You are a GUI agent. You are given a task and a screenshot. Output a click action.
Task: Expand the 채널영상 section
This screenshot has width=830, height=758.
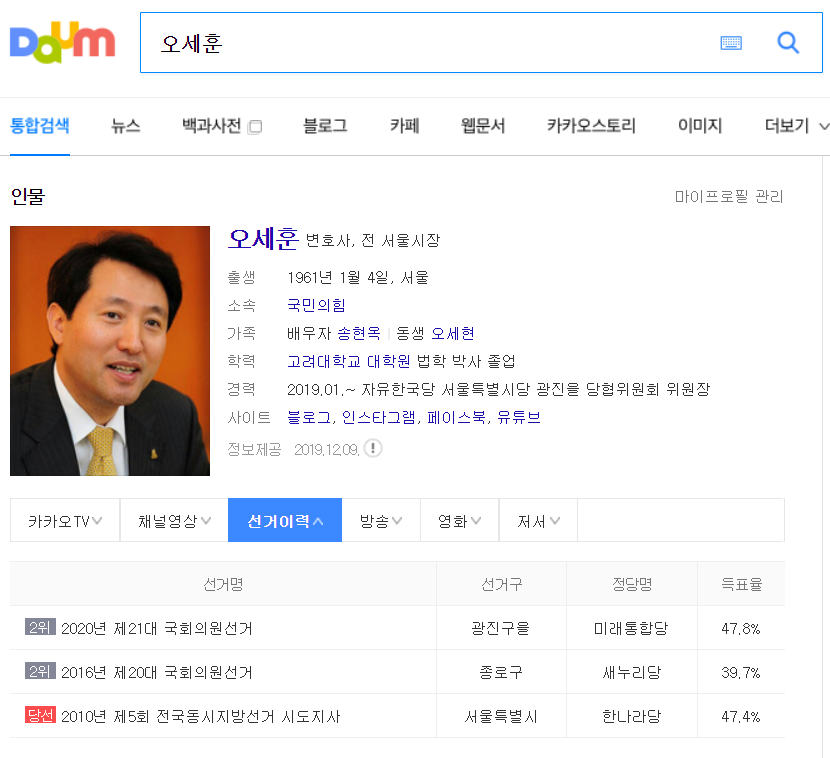(x=174, y=520)
